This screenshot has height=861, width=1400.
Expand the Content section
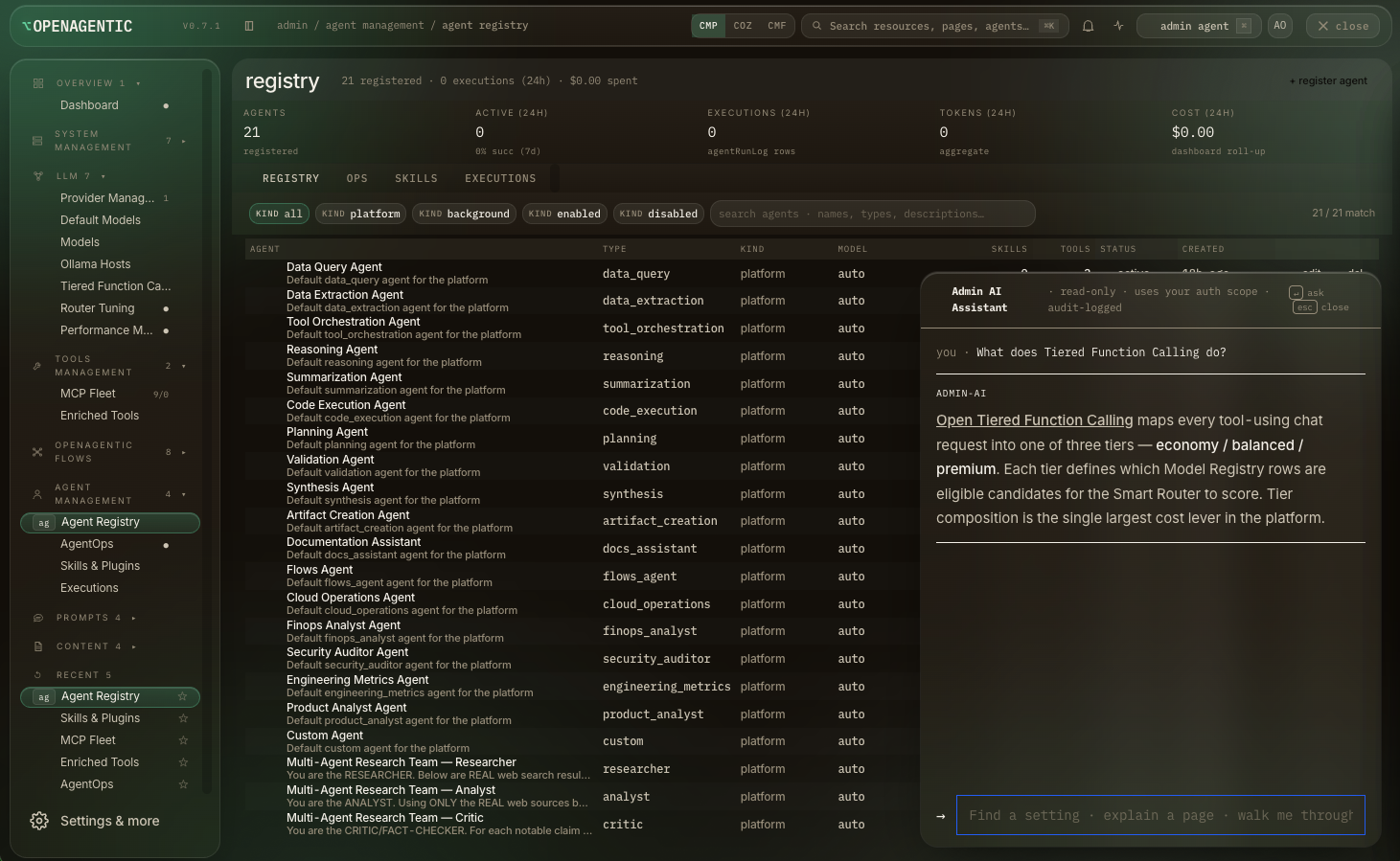(x=133, y=646)
